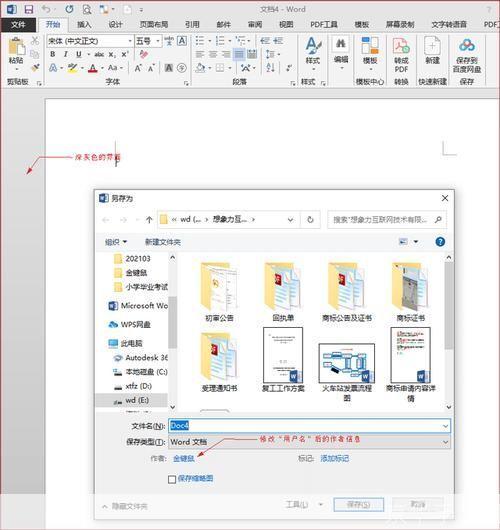Enable Save Thumbnail (保存缩略图) checkbox
This screenshot has width=500, height=530.
[172, 479]
